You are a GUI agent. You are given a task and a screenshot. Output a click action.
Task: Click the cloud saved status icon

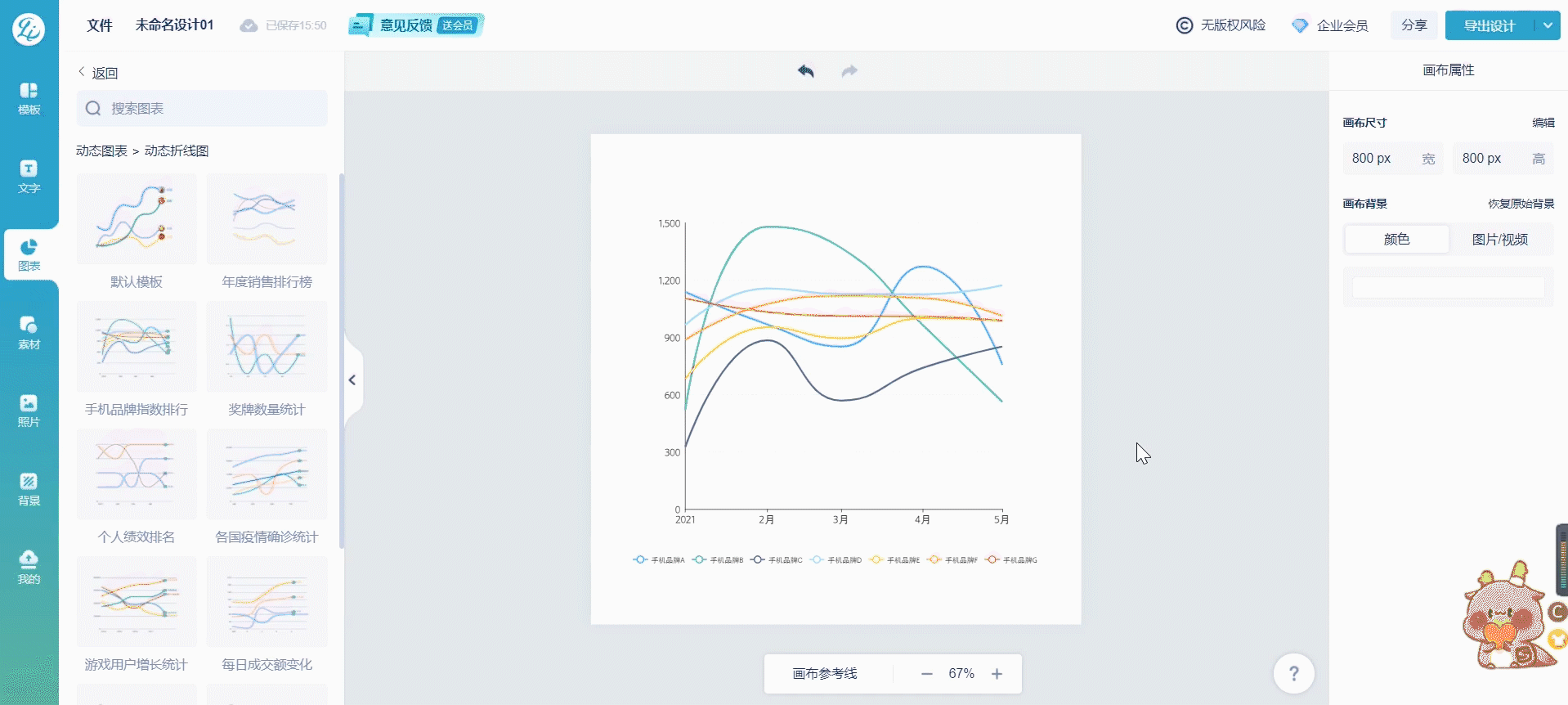coord(249,25)
